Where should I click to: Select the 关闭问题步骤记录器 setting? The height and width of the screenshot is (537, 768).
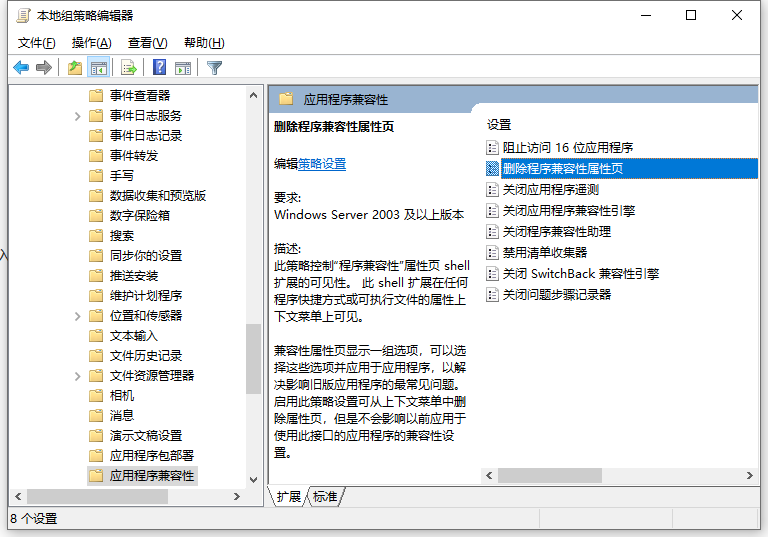[x=556, y=294]
